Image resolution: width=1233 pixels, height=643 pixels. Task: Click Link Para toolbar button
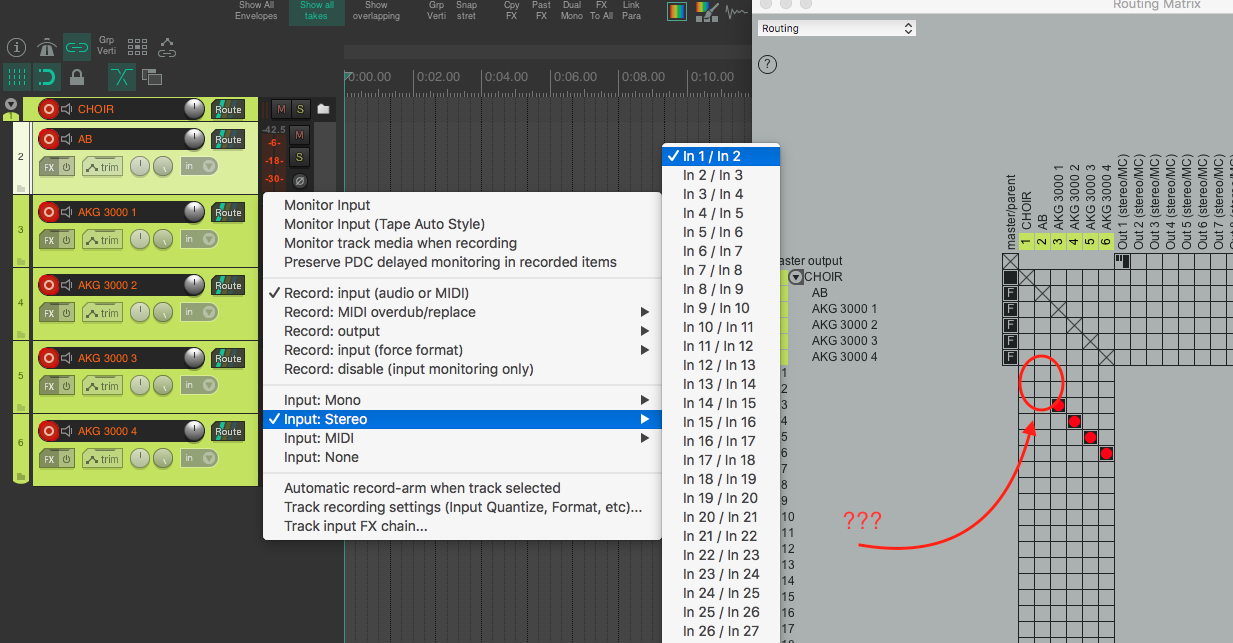[631, 11]
